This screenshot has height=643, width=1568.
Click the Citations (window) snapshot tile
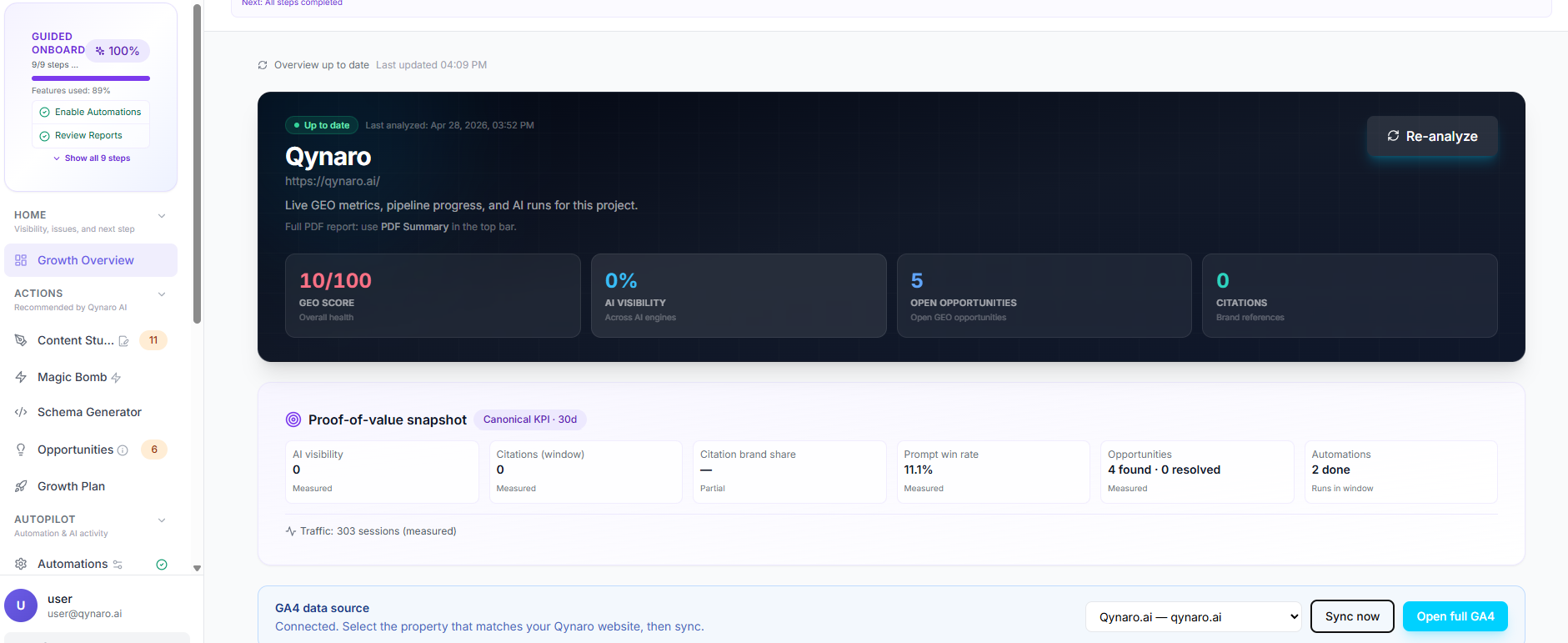pyautogui.click(x=585, y=472)
